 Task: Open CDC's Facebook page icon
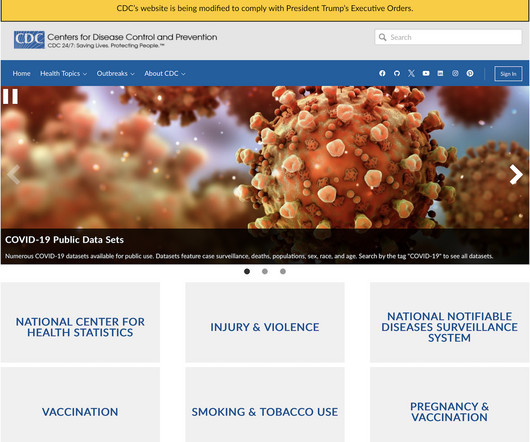(x=382, y=73)
